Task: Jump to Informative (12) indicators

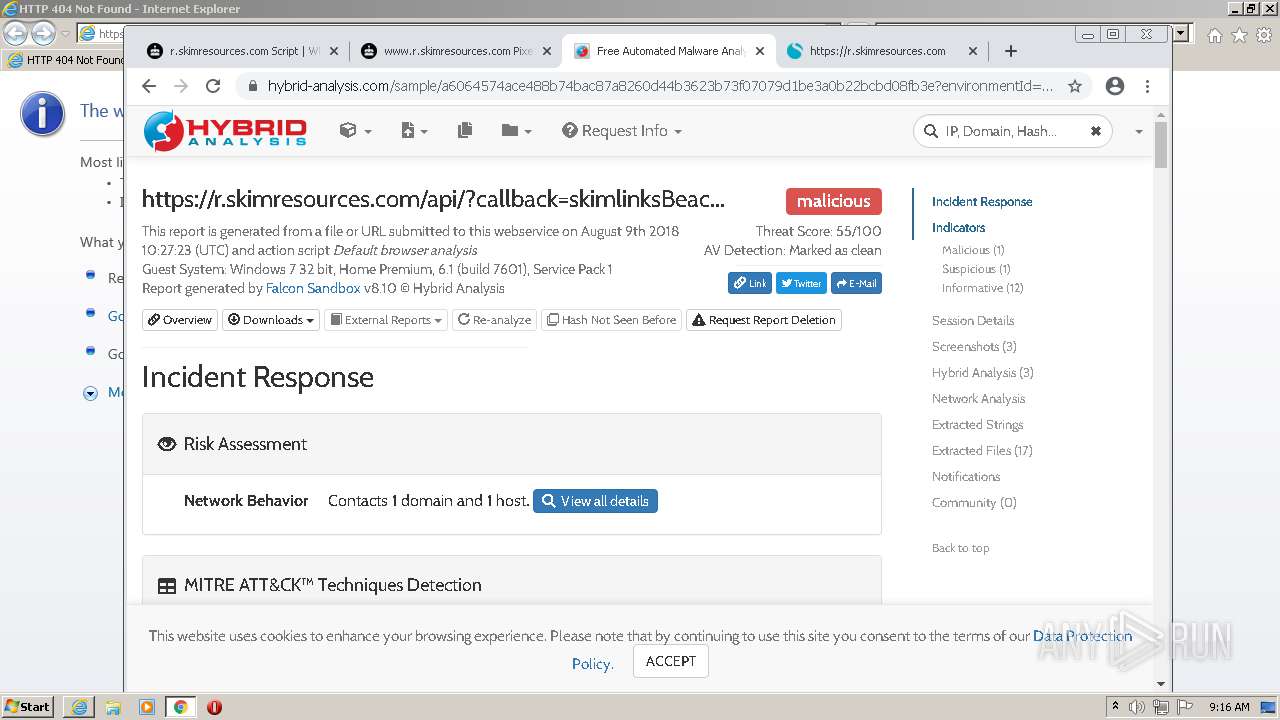Action: 982,288
